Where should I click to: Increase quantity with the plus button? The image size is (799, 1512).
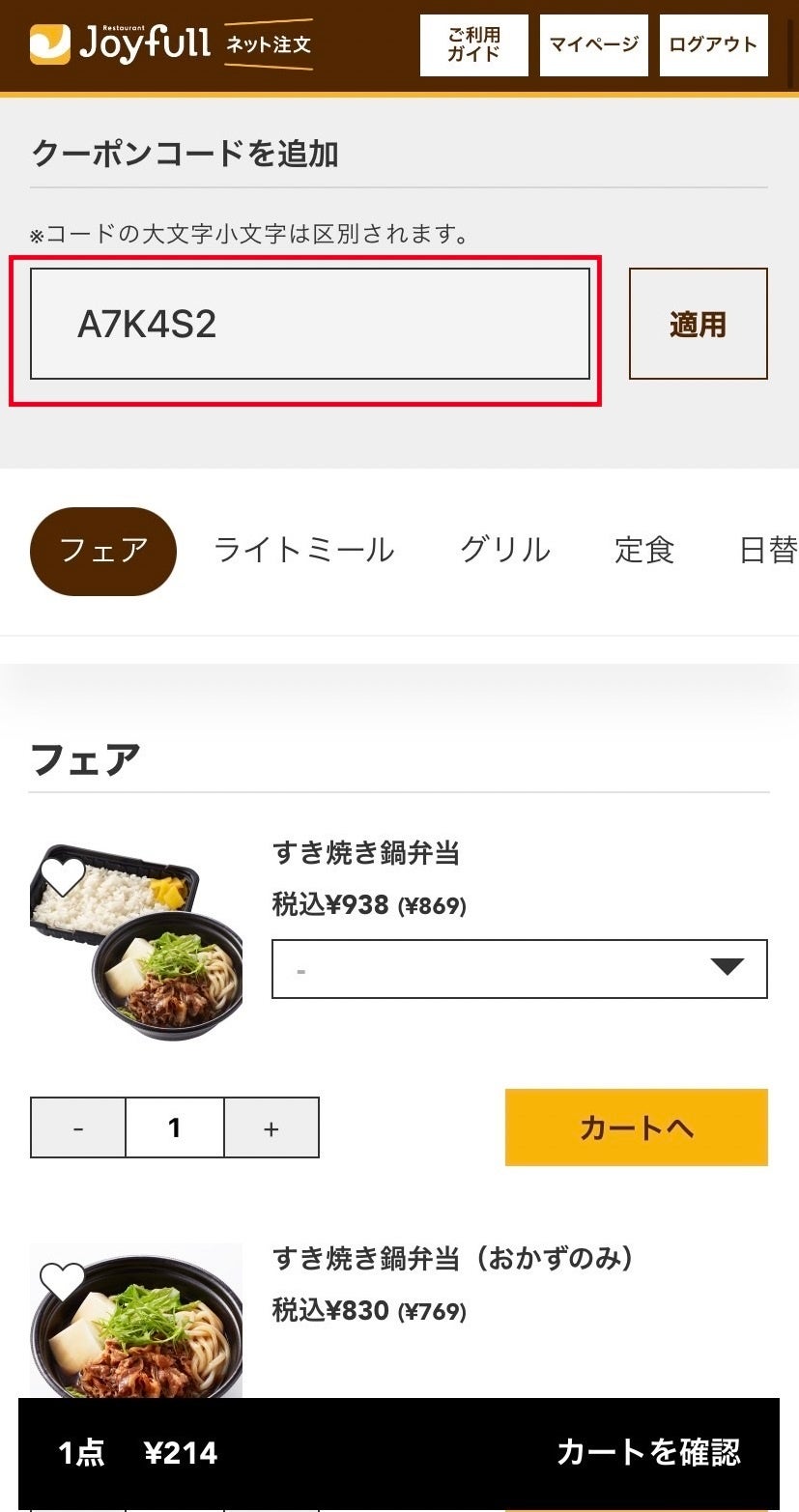(271, 1127)
